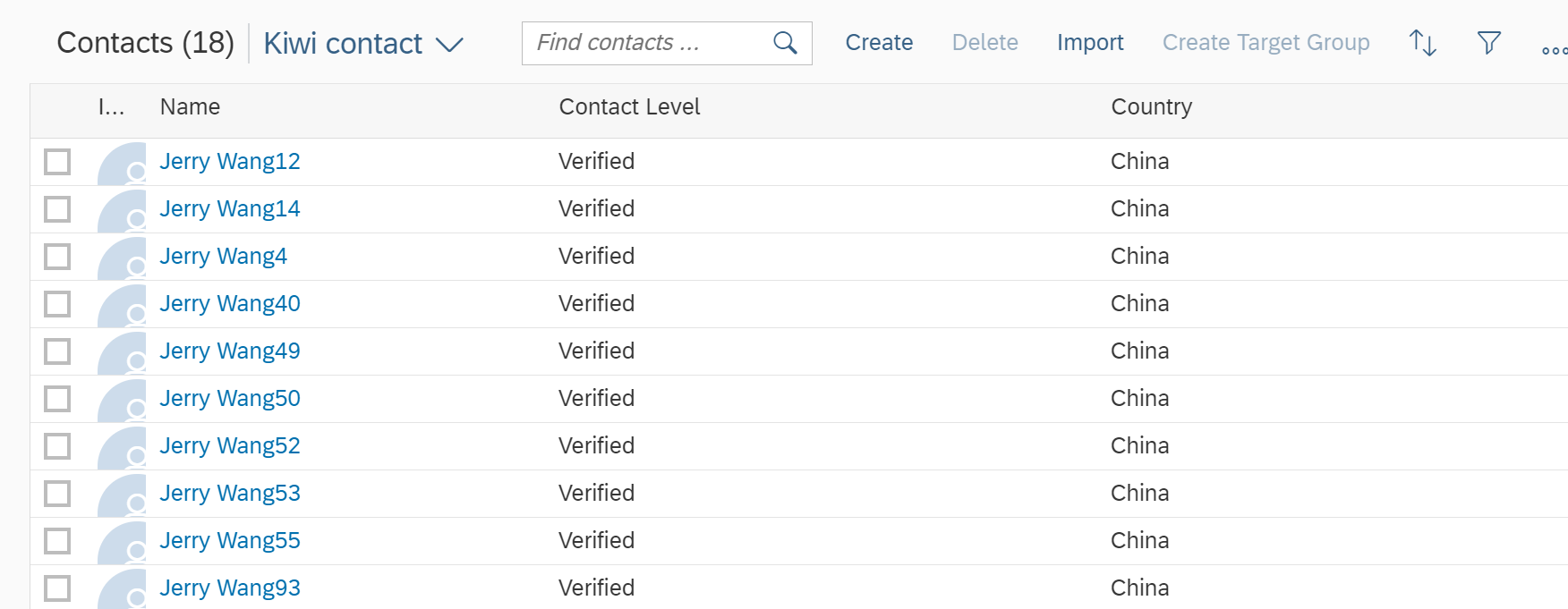
Task: Click avatar image of Jerry Wang50
Action: click(122, 400)
